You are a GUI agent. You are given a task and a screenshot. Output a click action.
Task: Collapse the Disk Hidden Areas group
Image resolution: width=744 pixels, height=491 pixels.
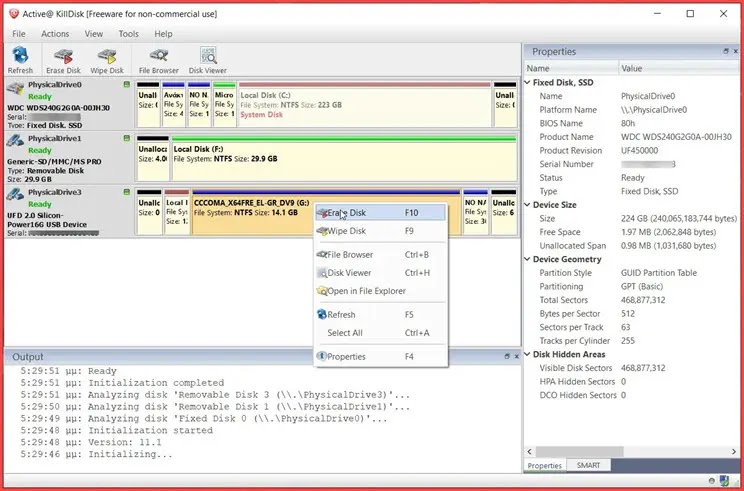point(527,354)
